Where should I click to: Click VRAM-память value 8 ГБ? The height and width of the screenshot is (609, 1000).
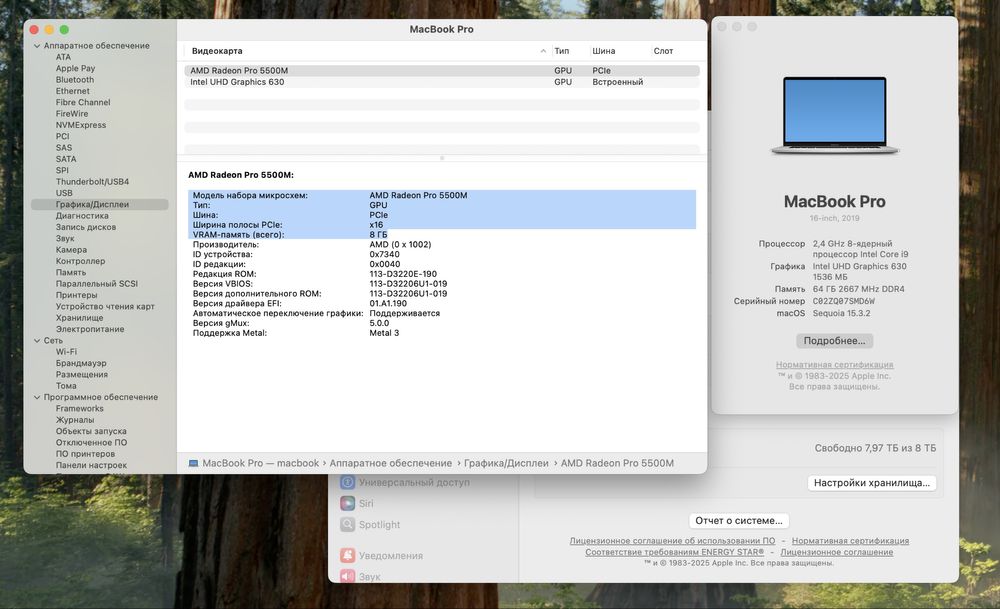pyautogui.click(x=378, y=235)
